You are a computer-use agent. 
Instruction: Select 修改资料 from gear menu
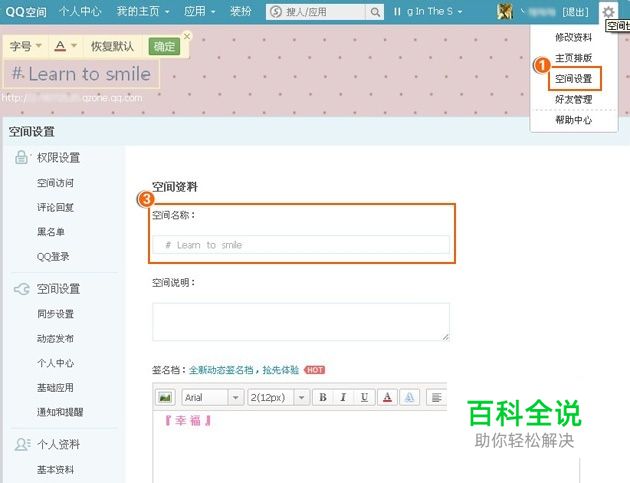pos(573,37)
